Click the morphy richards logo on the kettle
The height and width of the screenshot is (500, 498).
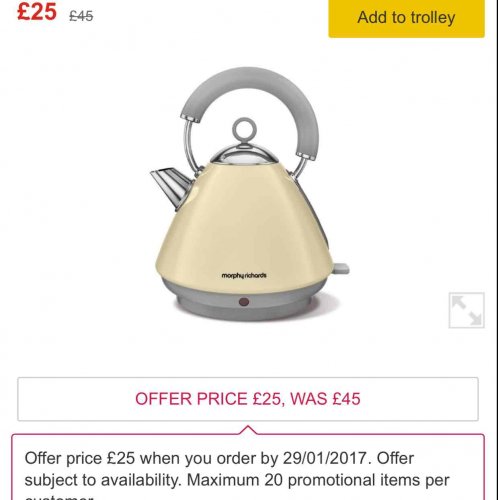click(x=244, y=275)
